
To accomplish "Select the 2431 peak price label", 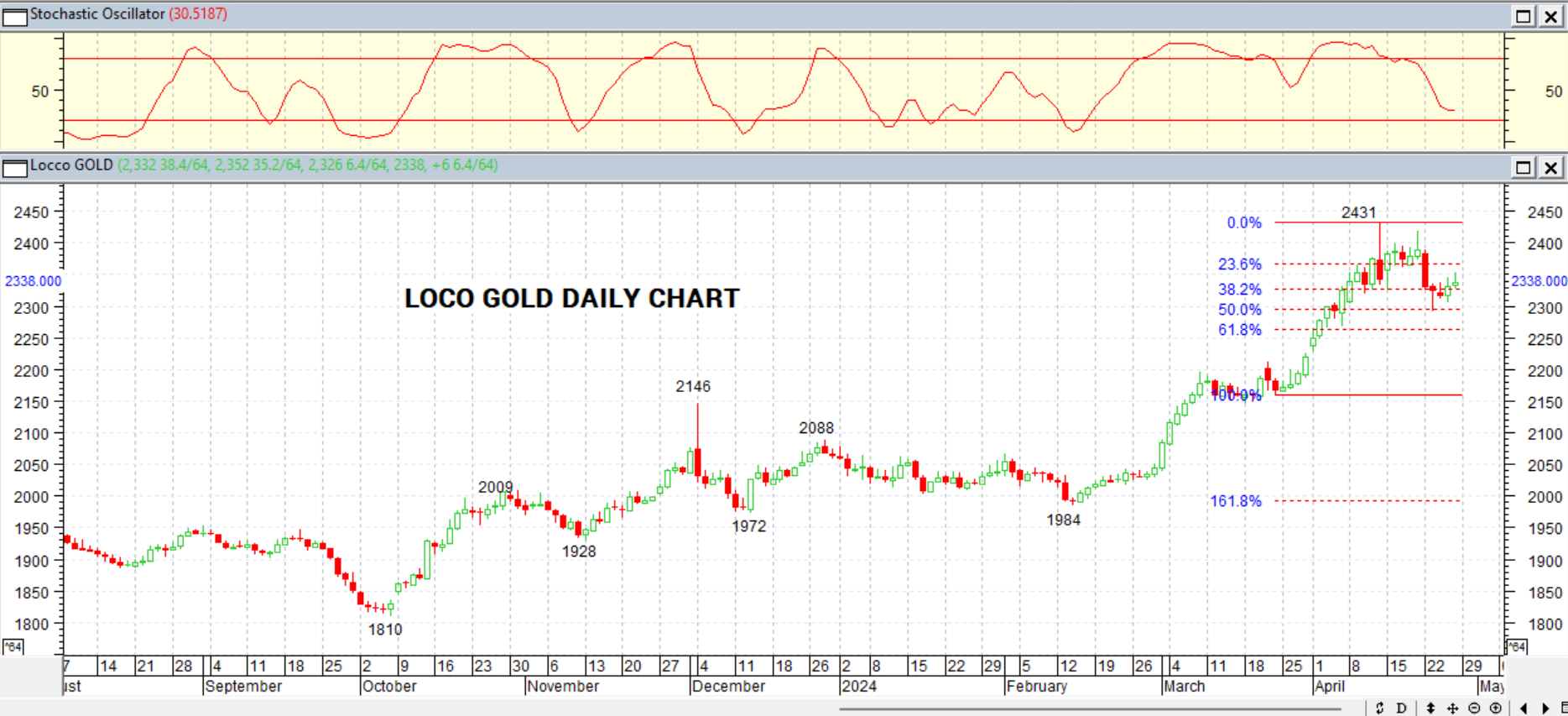I will click(x=1358, y=213).
